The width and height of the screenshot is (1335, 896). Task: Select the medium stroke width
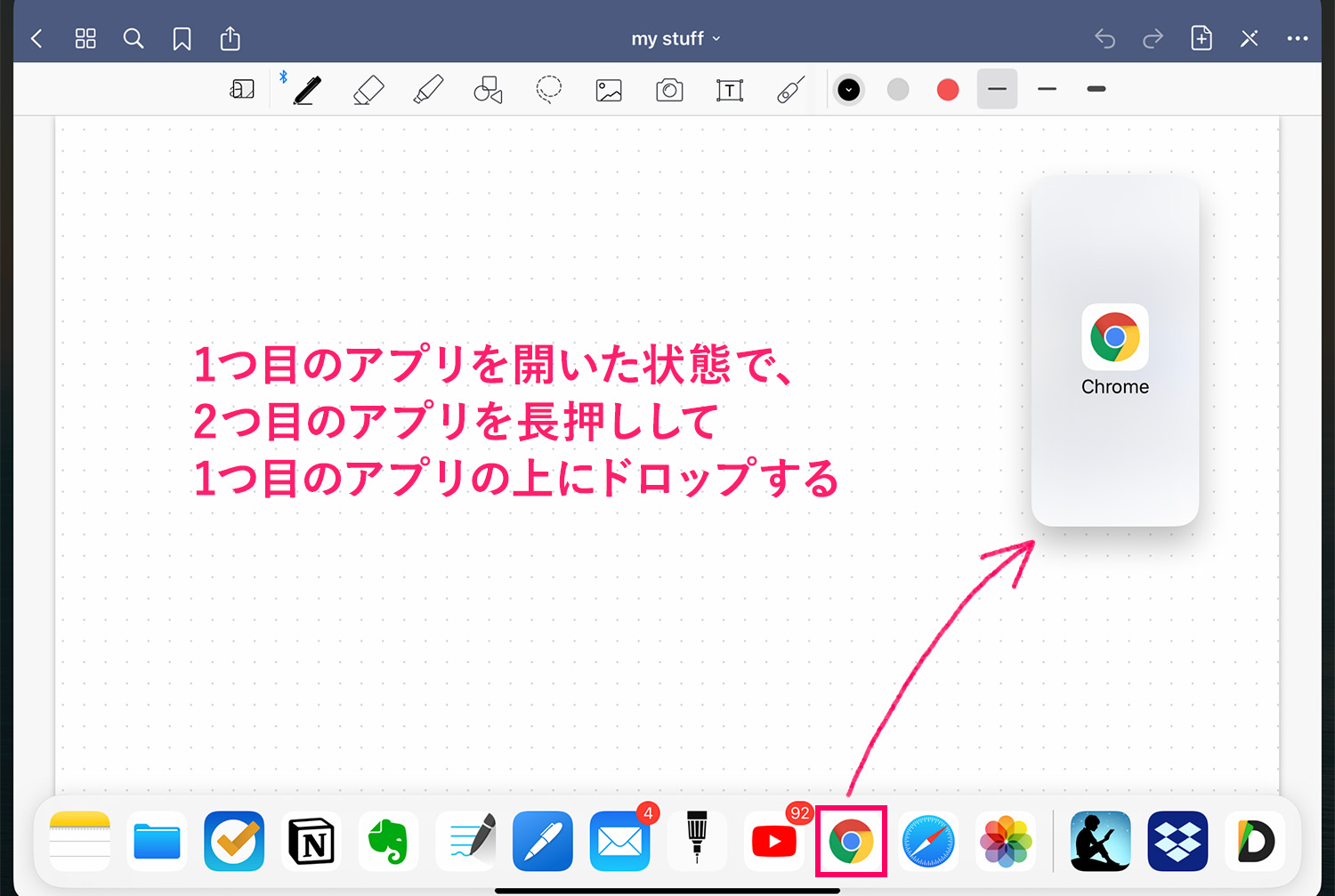tap(1047, 89)
